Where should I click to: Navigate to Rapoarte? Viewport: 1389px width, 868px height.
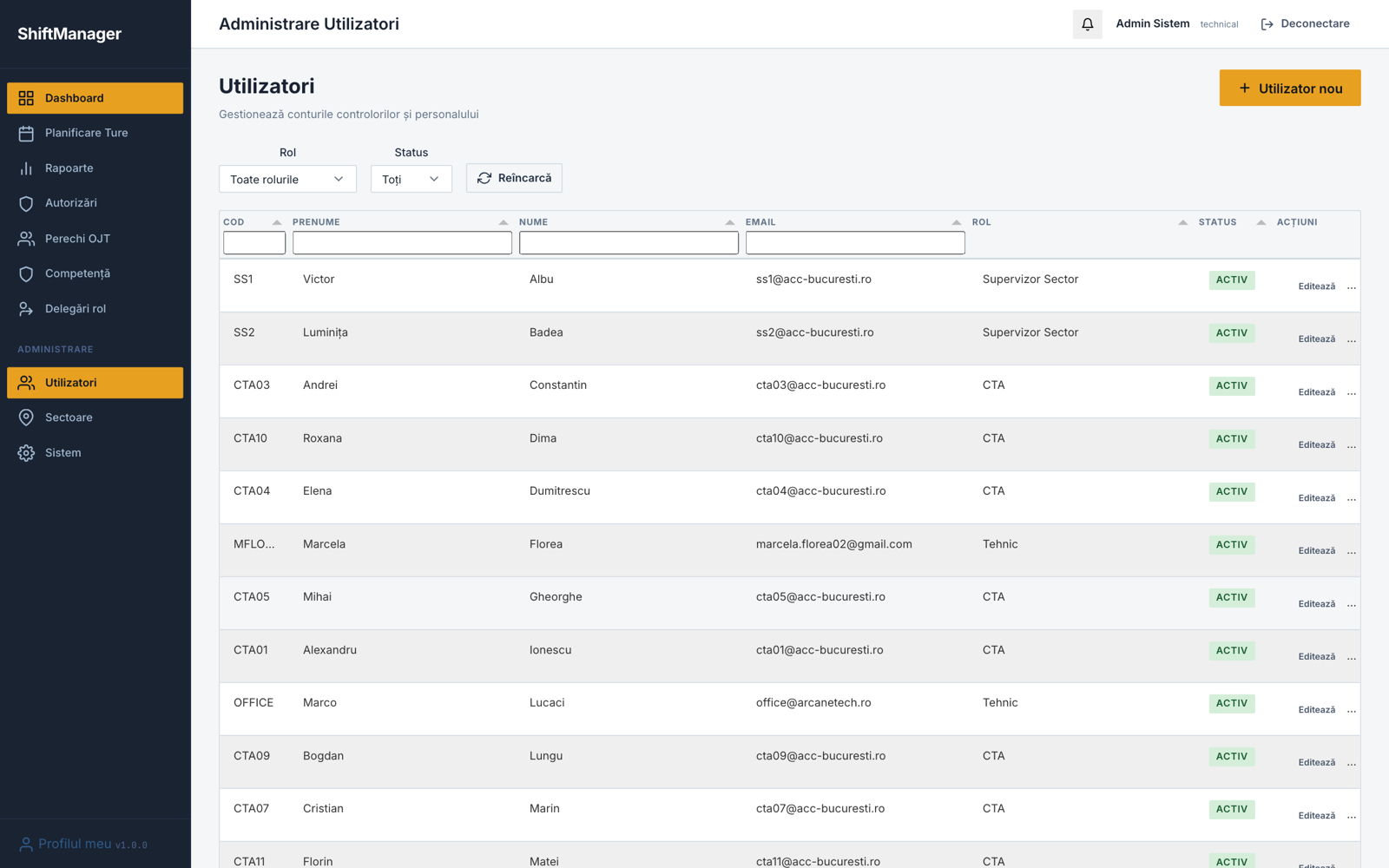tap(95, 168)
